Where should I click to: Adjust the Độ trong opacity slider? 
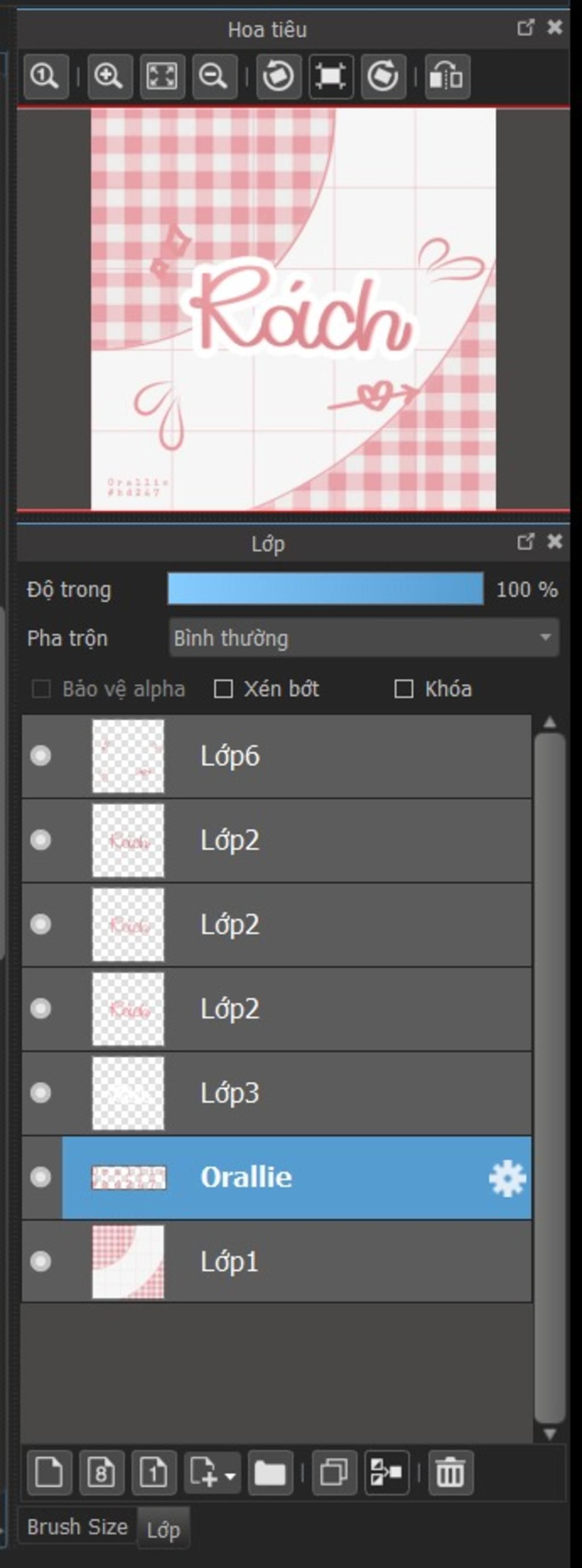click(326, 589)
